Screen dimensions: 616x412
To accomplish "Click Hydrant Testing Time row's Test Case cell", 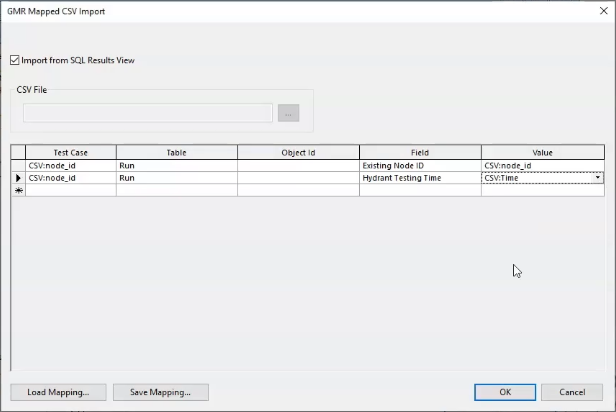I will [x=71, y=178].
